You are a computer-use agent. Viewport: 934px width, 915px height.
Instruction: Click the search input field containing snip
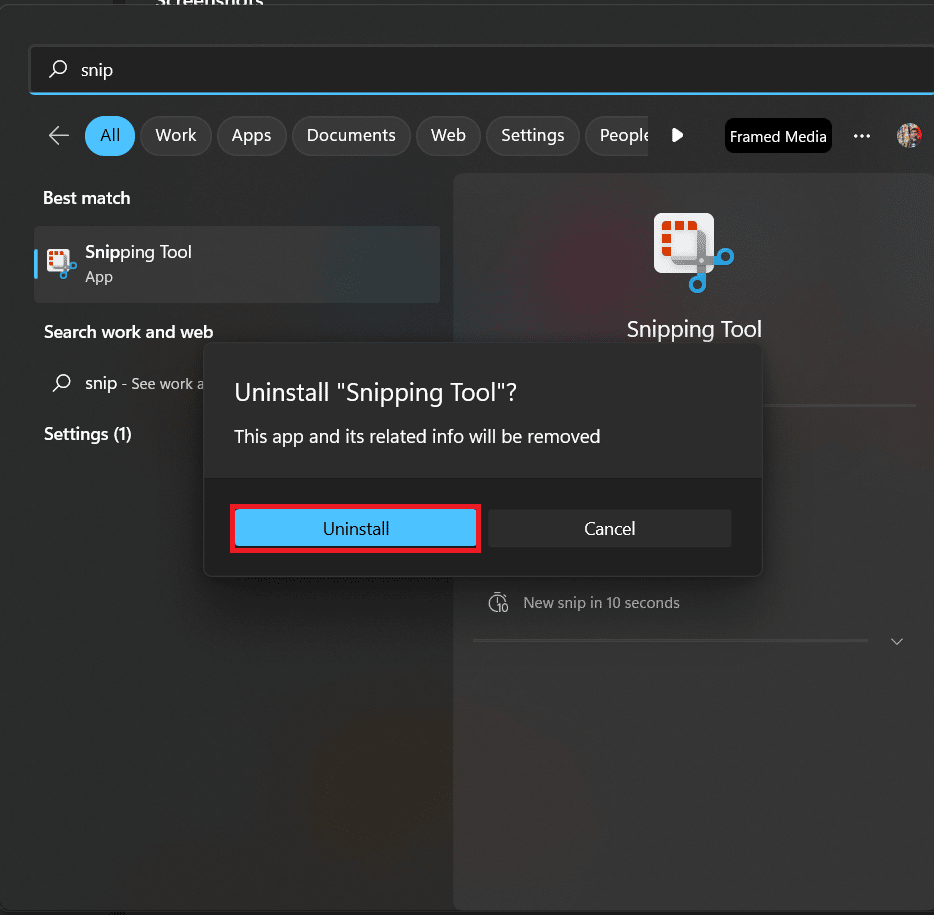[481, 70]
